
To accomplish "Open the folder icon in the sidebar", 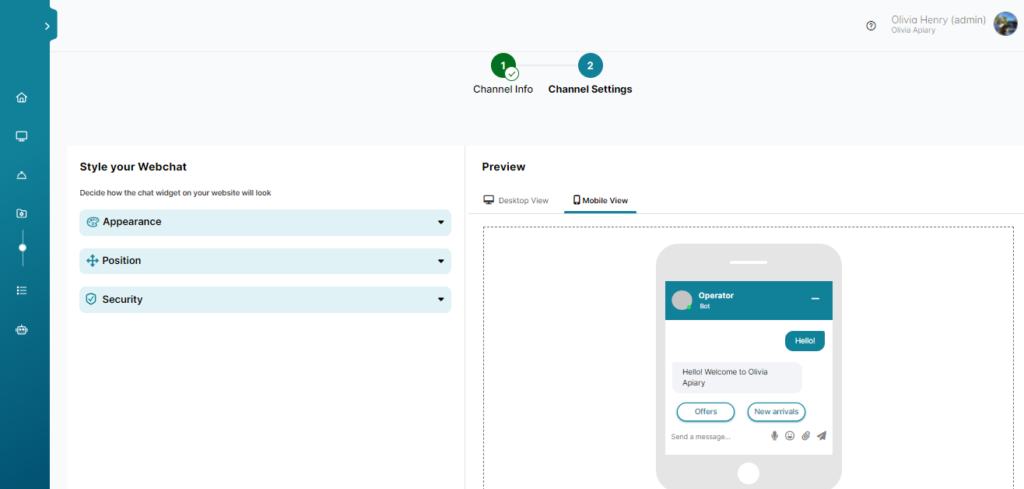I will click(x=22, y=213).
